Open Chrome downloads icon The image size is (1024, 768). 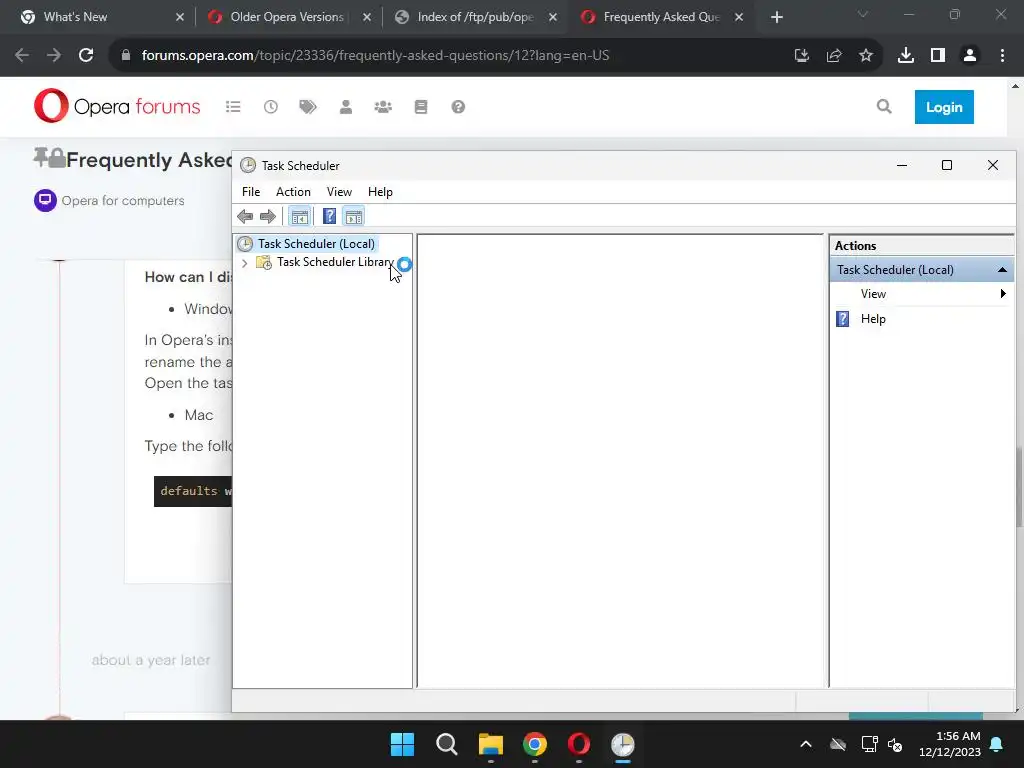click(x=906, y=56)
